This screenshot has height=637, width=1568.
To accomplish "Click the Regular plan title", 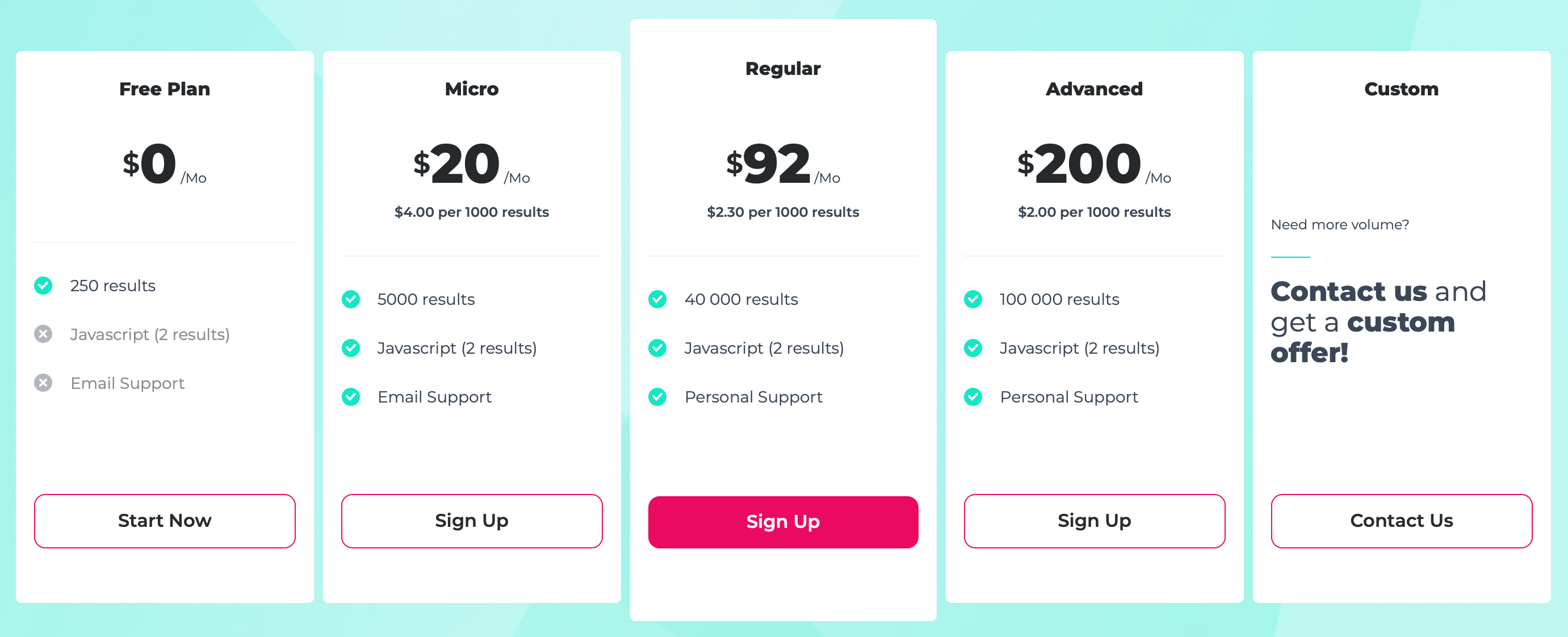I will click(x=783, y=69).
